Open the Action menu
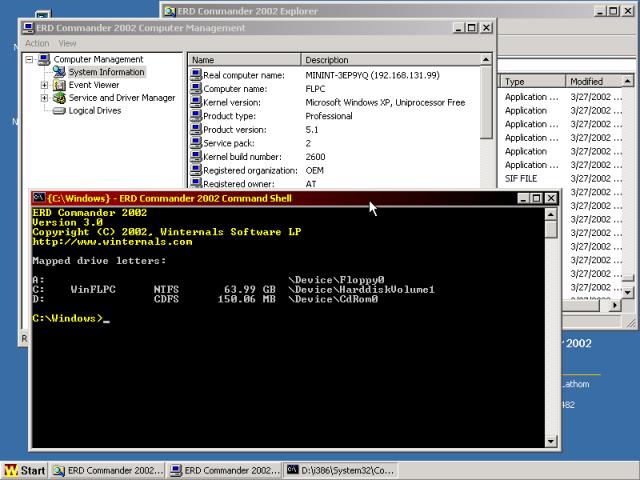Image resolution: width=640 pixels, height=480 pixels. click(x=37, y=43)
